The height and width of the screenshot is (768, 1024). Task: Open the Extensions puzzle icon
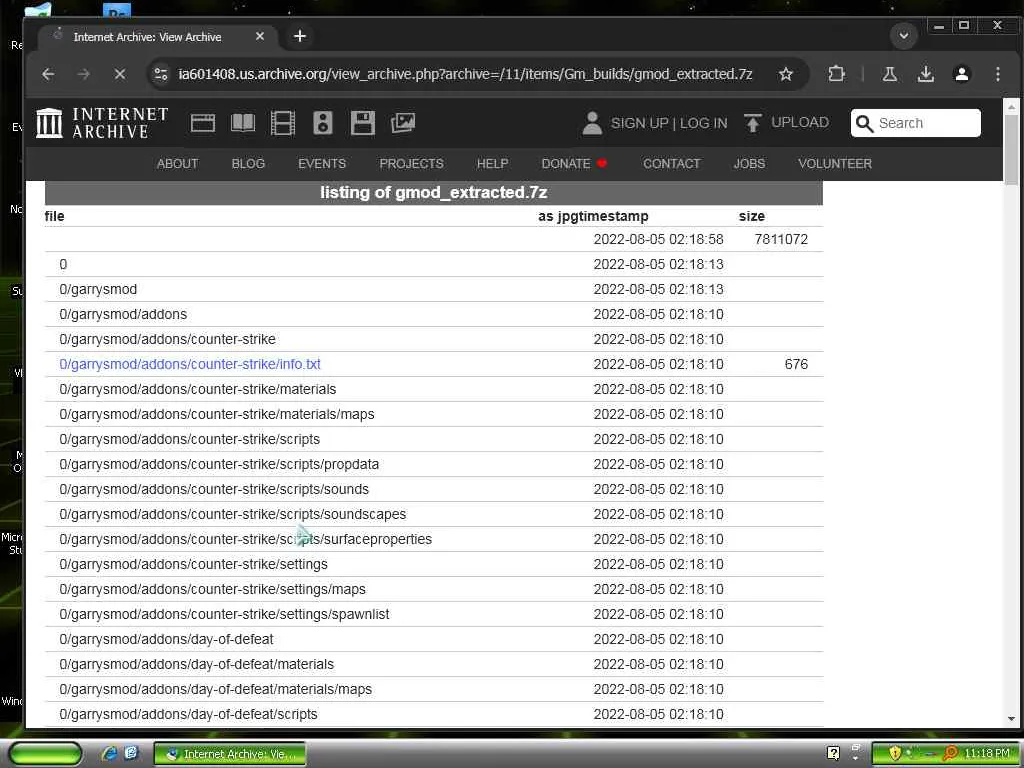[836, 74]
